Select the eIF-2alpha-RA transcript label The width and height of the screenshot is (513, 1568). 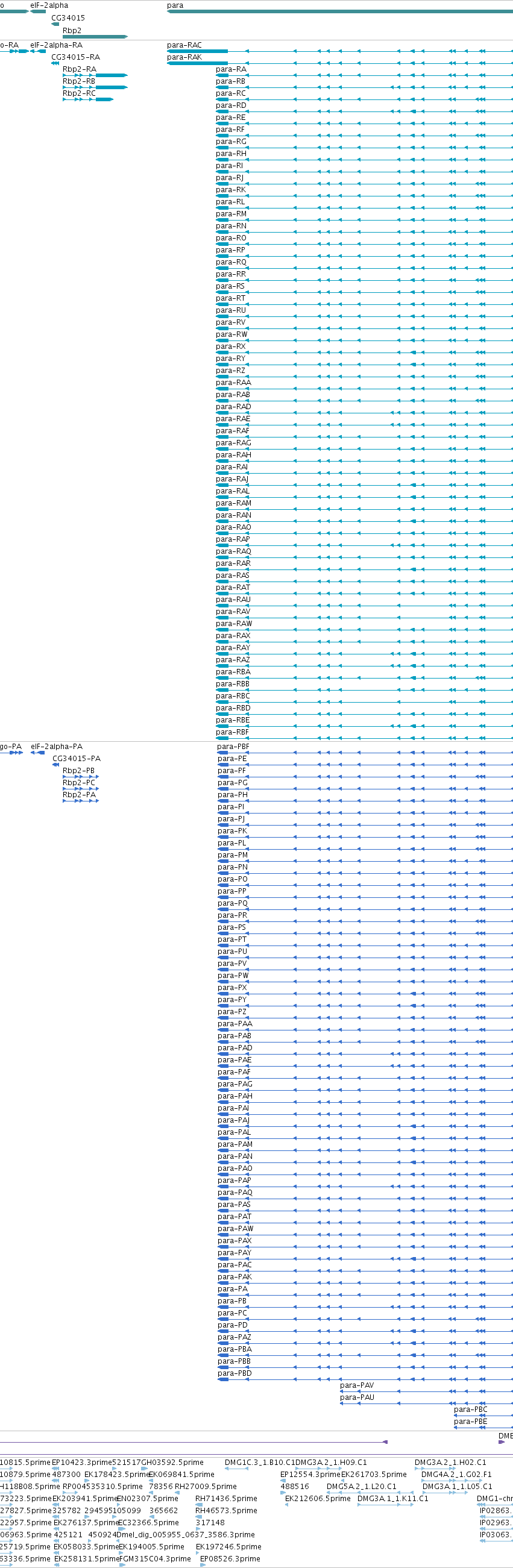(x=56, y=45)
